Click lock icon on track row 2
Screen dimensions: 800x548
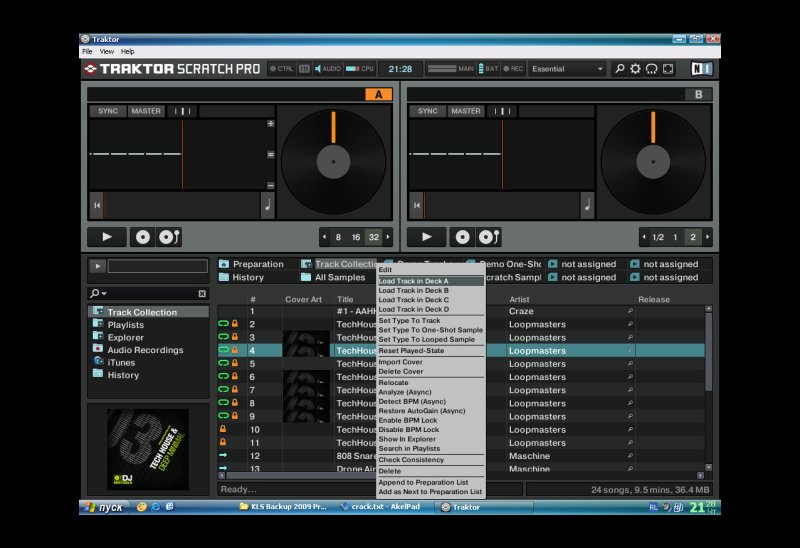(x=235, y=323)
